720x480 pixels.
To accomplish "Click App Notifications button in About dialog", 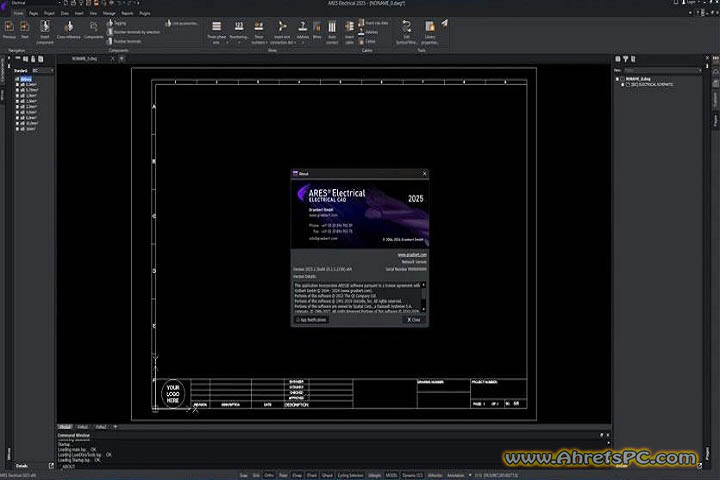I will coord(311,320).
